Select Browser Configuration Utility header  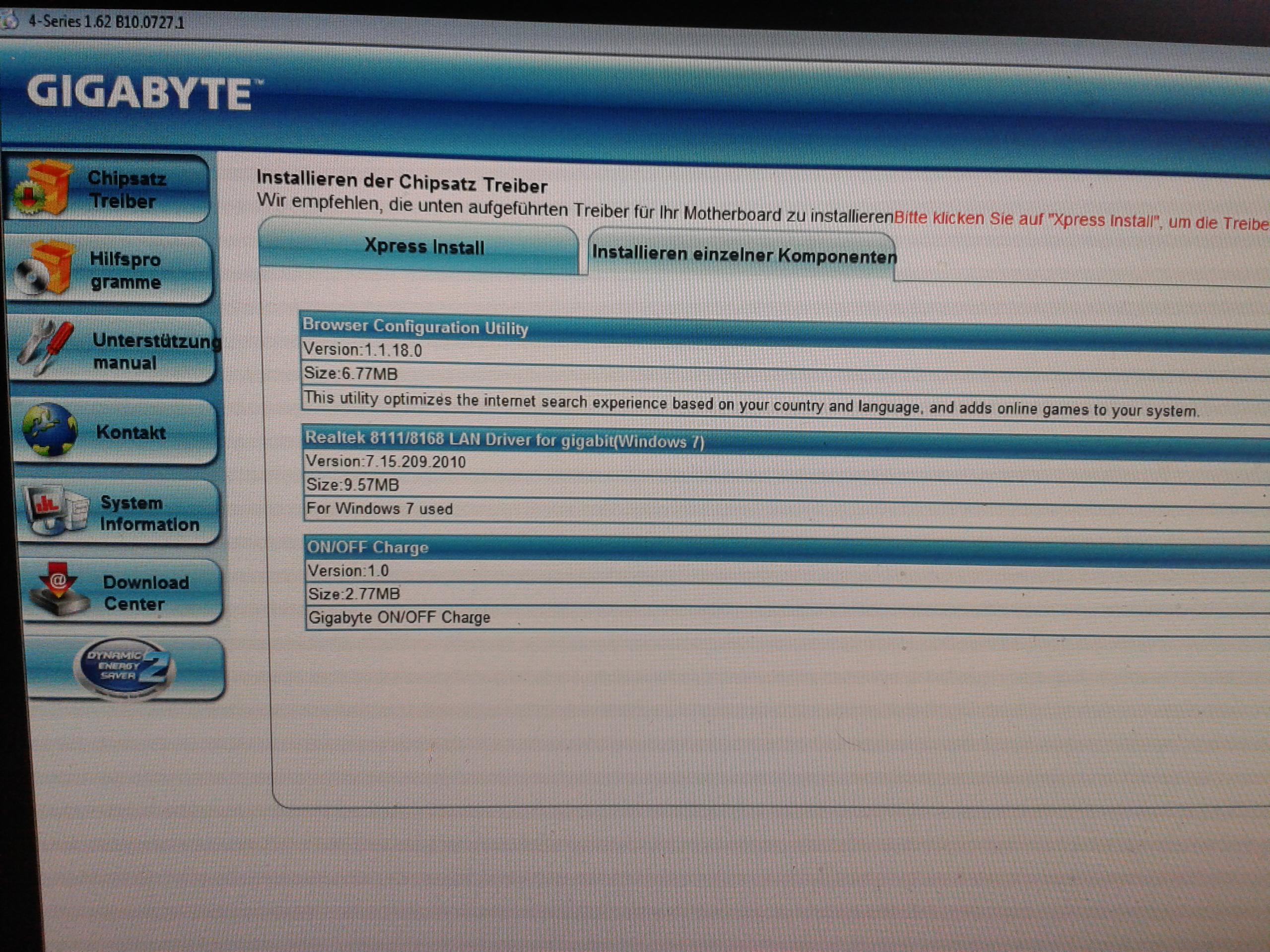coord(415,327)
